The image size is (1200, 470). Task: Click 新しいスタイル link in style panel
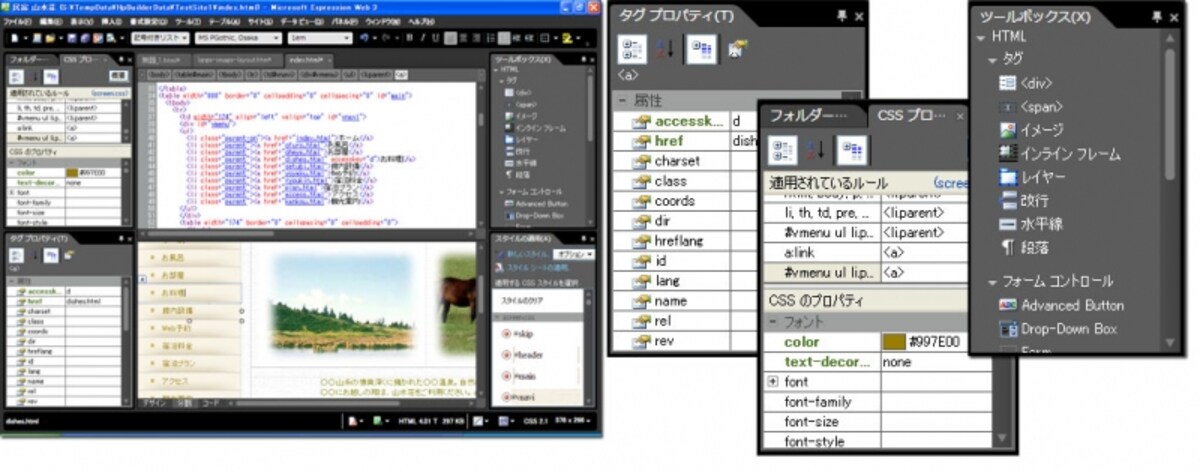(525, 256)
